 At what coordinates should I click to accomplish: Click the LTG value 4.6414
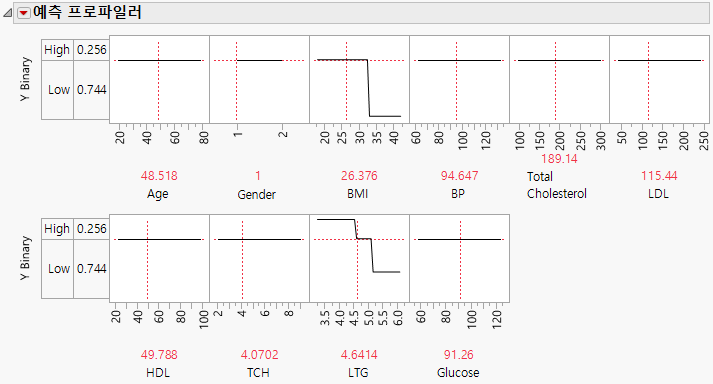pos(359,354)
